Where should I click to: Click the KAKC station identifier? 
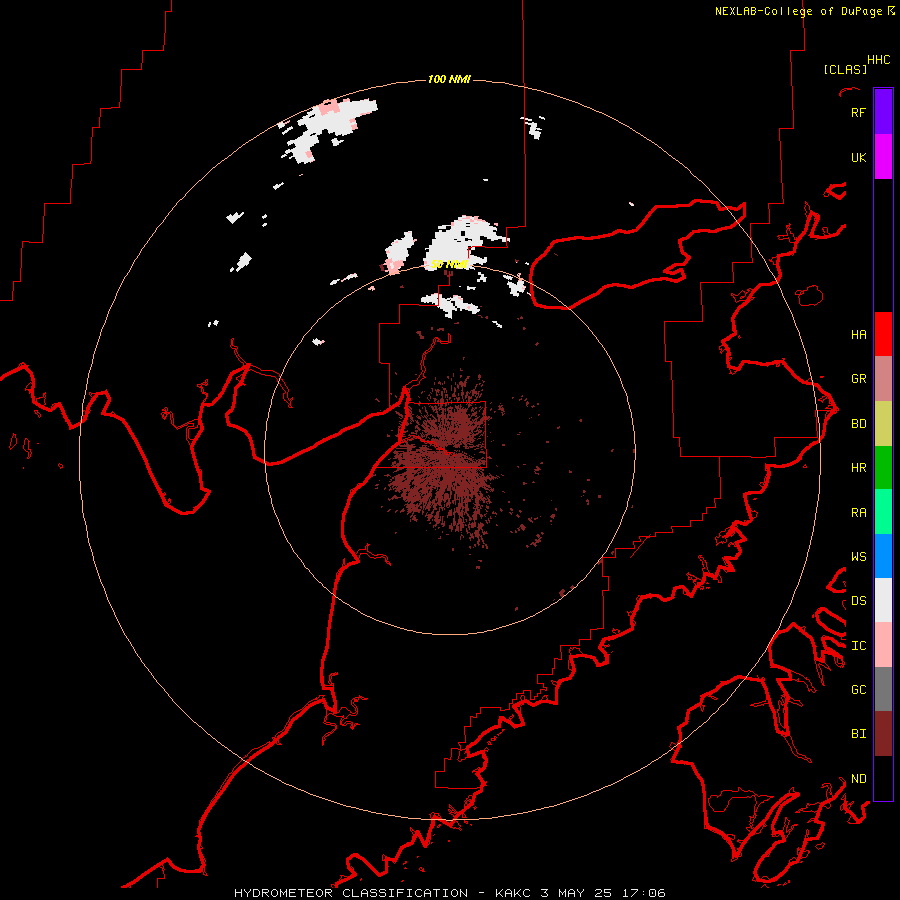click(x=513, y=893)
